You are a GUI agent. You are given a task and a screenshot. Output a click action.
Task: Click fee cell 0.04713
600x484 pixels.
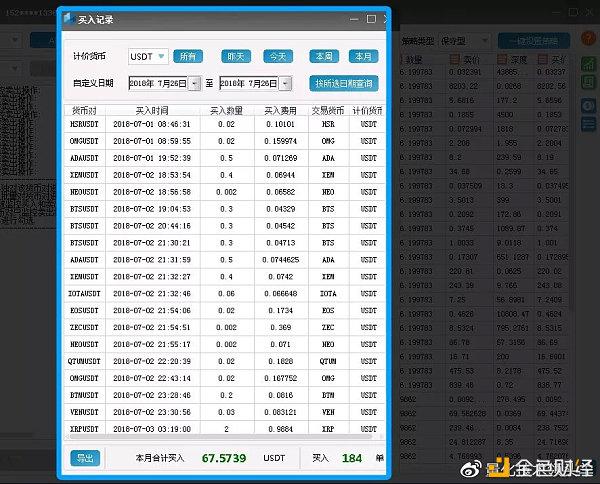[x=280, y=243]
